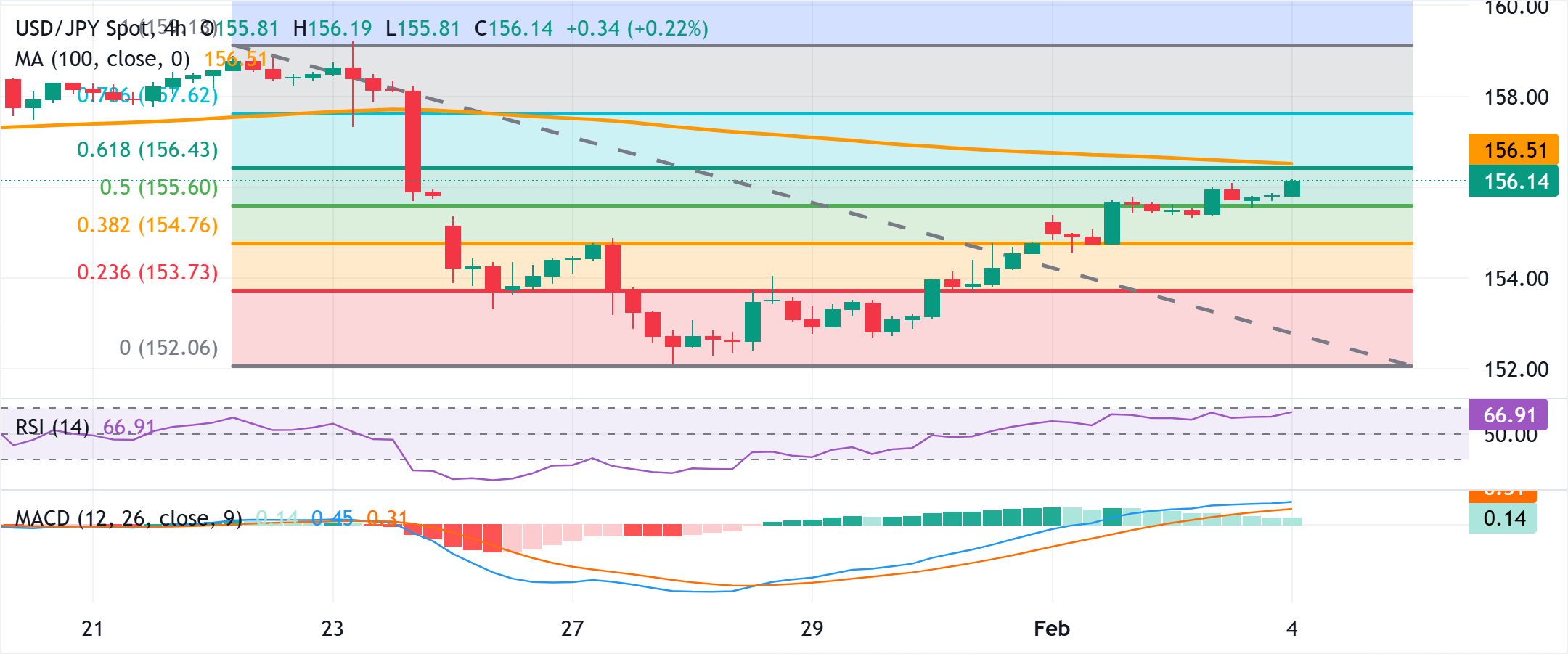Click the 0 (152.06) Fibonacci baseline label

coord(167,348)
